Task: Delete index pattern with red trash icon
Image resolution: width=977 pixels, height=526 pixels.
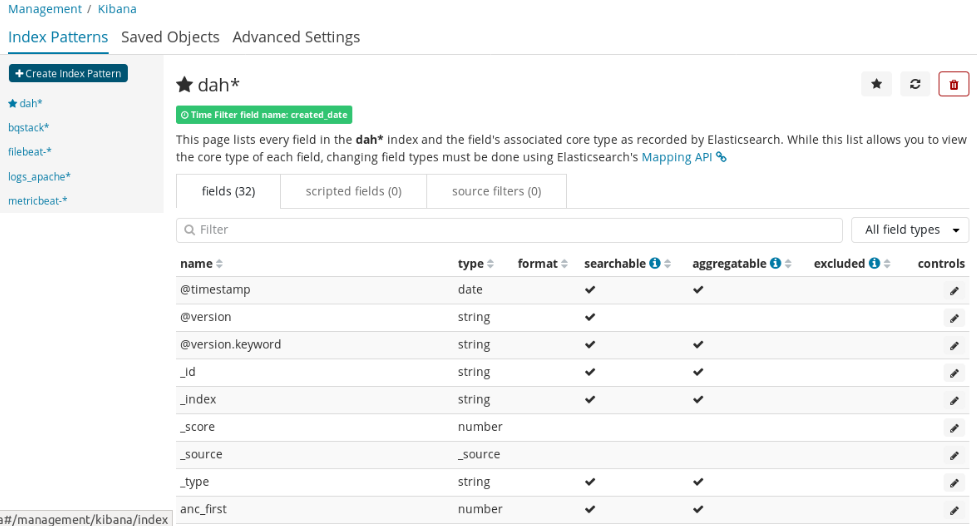Action: pos(954,84)
